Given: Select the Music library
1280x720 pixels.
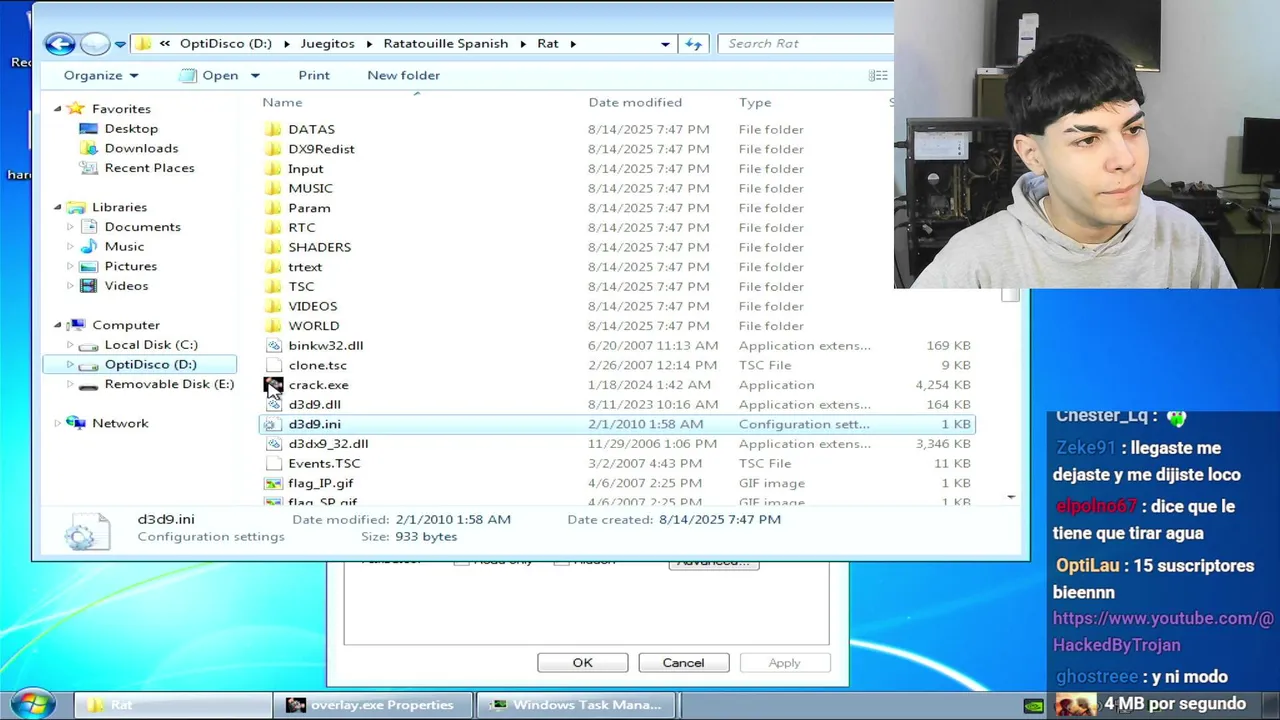Looking at the screenshot, I should click(124, 246).
